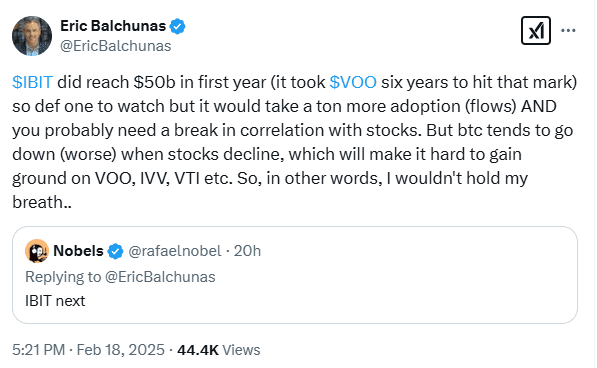The height and width of the screenshot is (368, 597).
Task: Click the Nobels avatar in quoted tweet
Action: (x=37, y=251)
